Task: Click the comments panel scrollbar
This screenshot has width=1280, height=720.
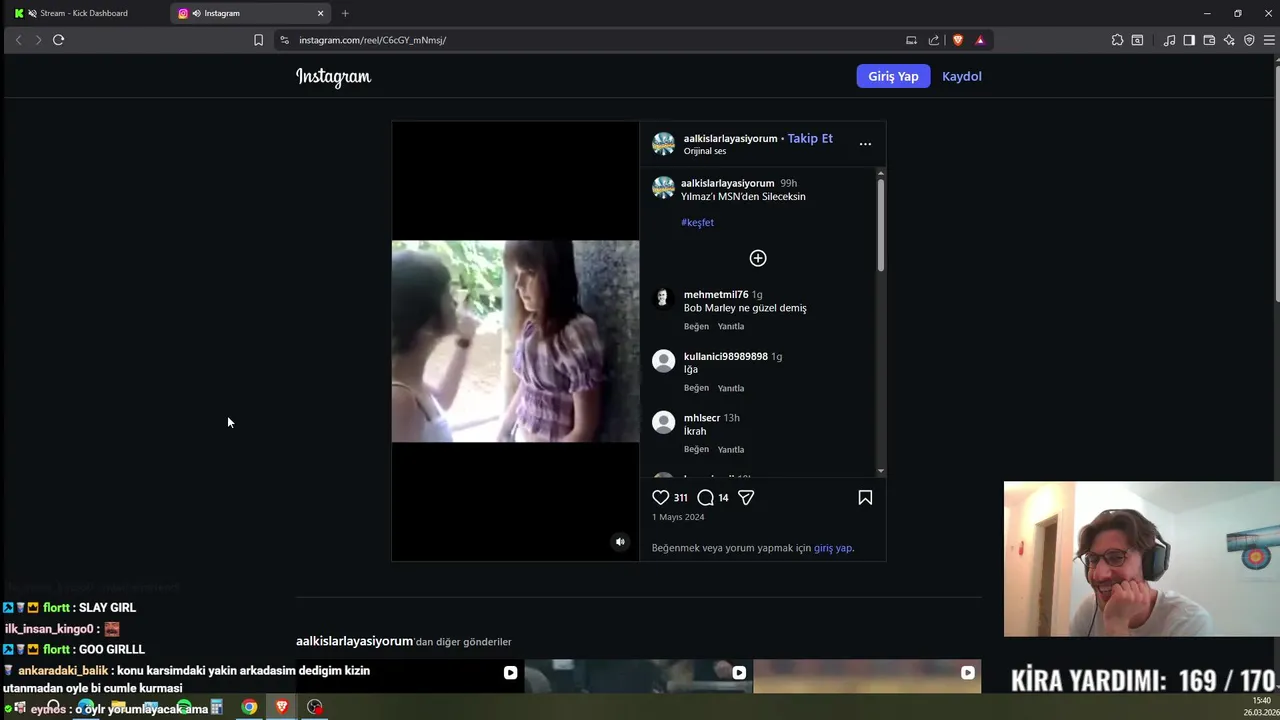Action: click(881, 224)
